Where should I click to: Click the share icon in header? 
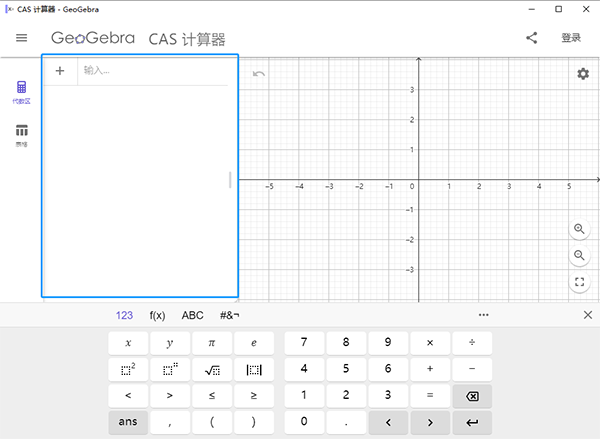[x=531, y=38]
